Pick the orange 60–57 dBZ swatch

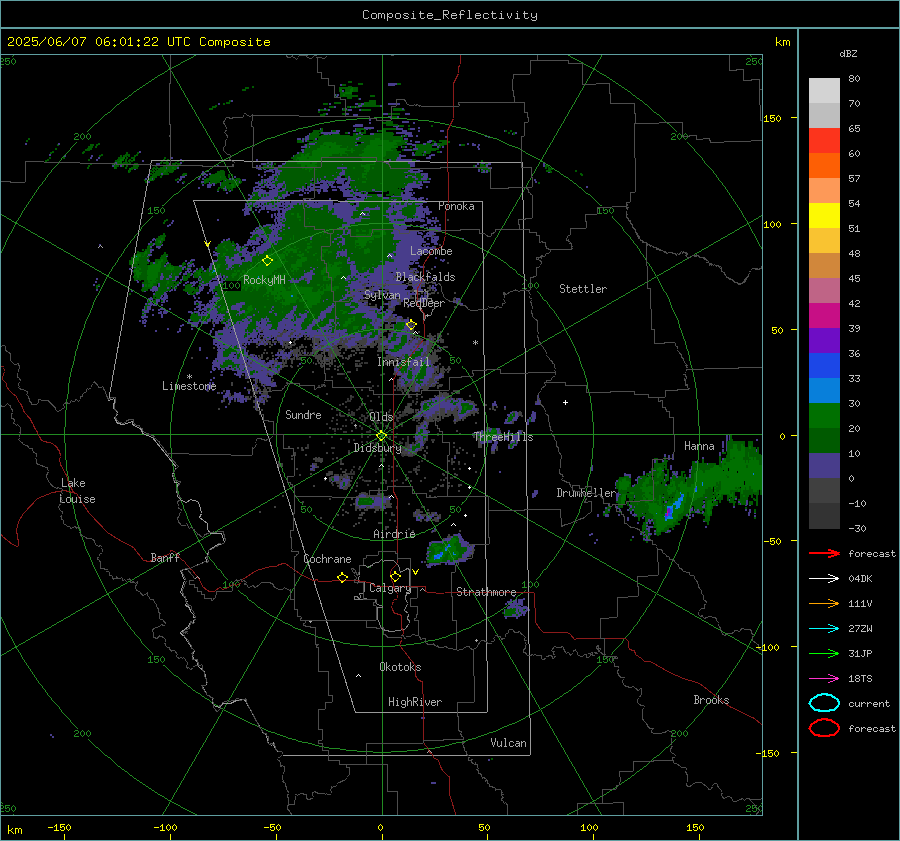(x=824, y=165)
